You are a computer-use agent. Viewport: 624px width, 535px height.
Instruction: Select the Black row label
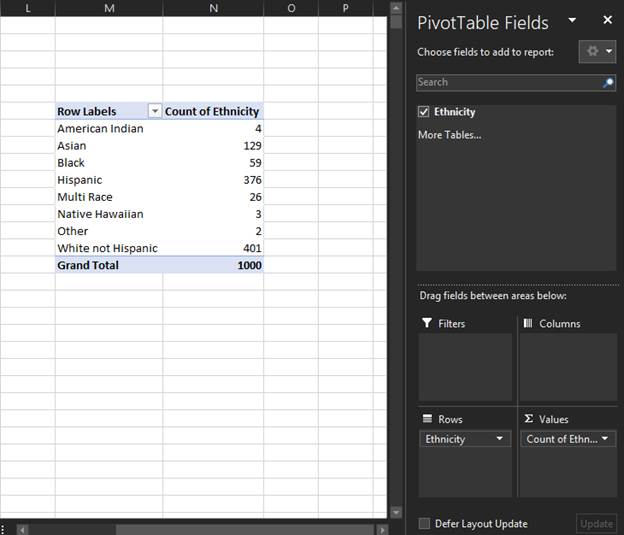pyautogui.click(x=109, y=162)
